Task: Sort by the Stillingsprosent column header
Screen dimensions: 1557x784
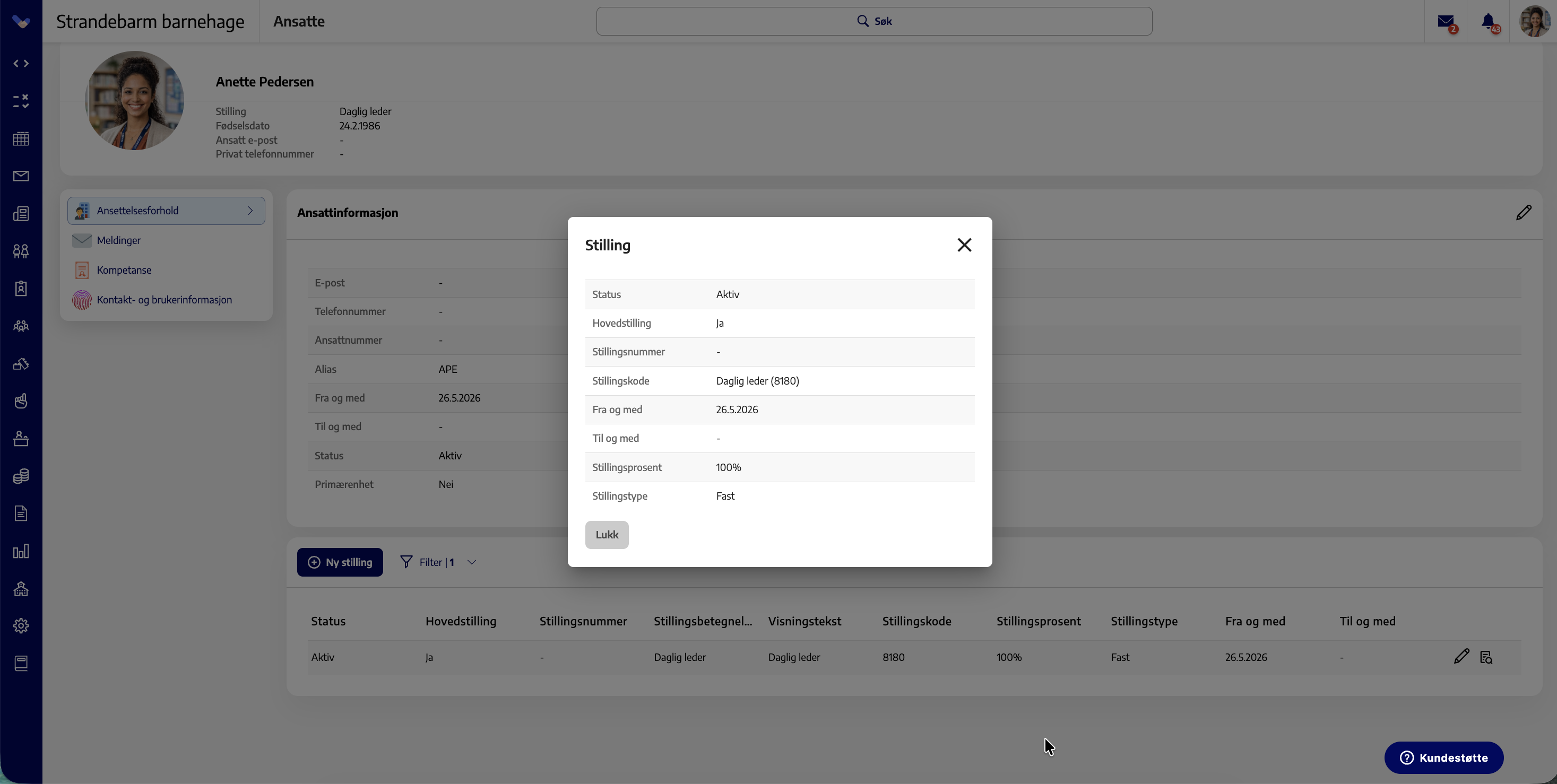Action: pyautogui.click(x=1039, y=621)
